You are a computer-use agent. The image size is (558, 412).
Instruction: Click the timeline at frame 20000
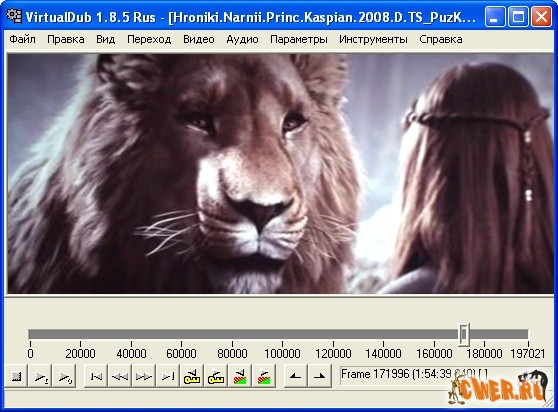click(80, 334)
